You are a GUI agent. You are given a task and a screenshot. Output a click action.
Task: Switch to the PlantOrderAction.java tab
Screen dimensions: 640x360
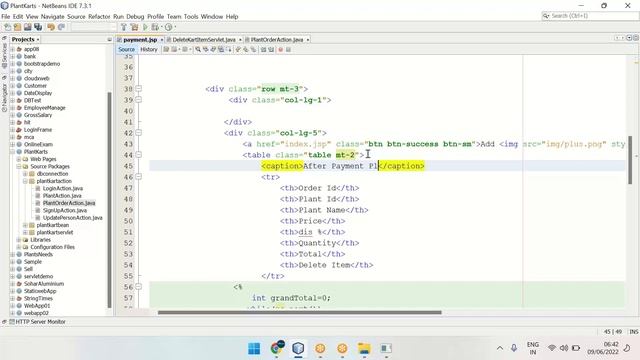[277, 40]
